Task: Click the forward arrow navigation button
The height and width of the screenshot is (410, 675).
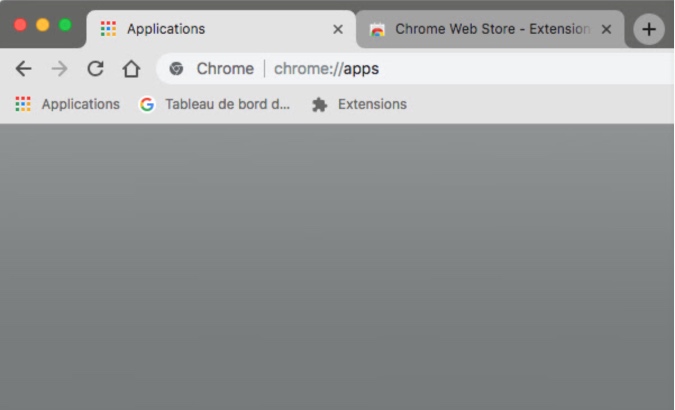Action: [59, 69]
